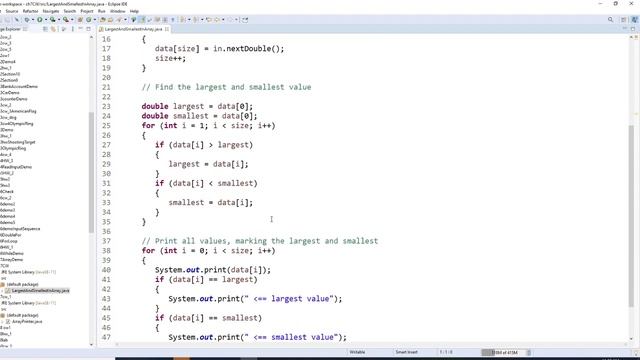Maximize the Package Explorer view
This screenshot has height=360, width=640.
tap(88, 29)
